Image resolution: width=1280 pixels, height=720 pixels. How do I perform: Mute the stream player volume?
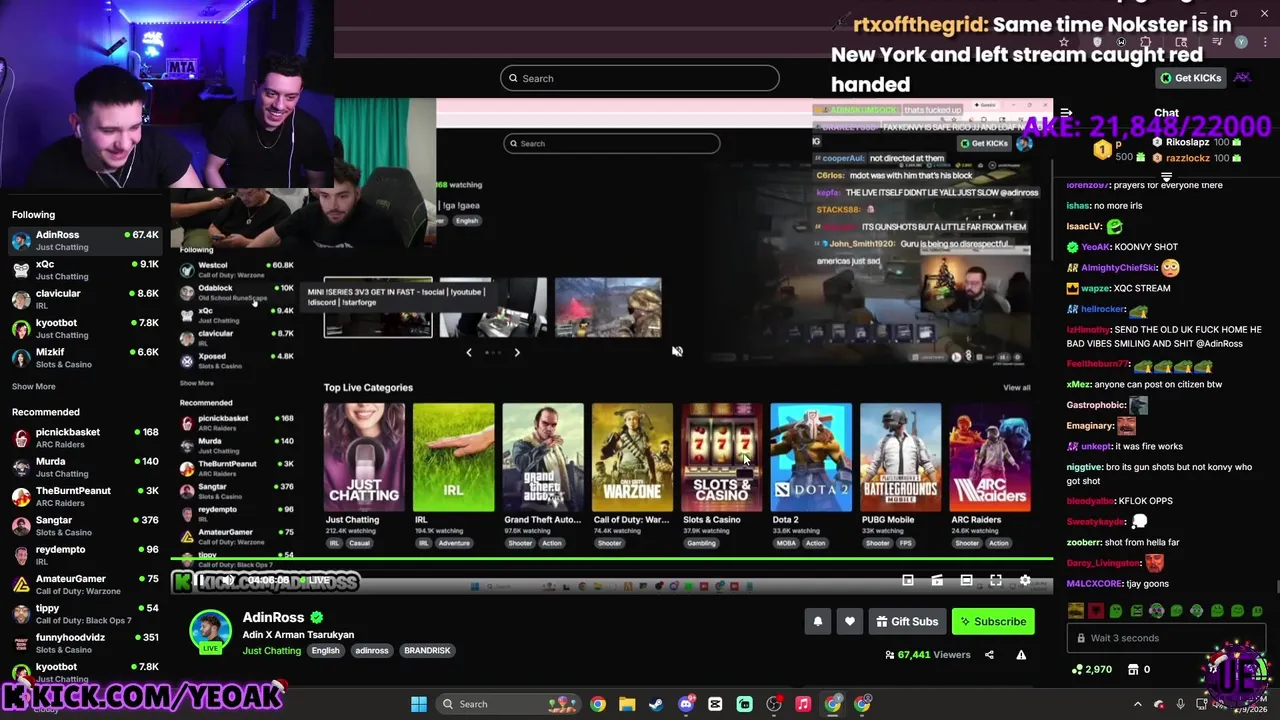[x=229, y=580]
